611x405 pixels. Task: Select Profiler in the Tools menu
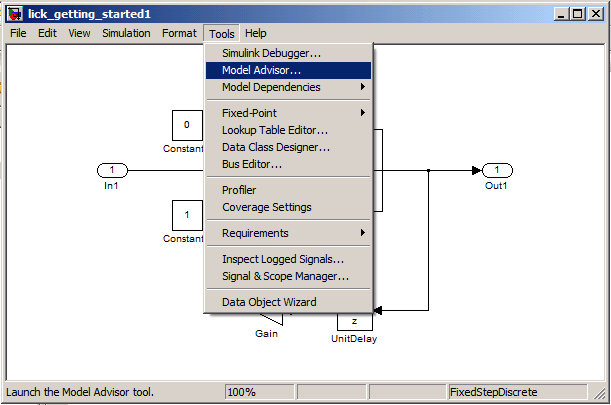(288, 190)
